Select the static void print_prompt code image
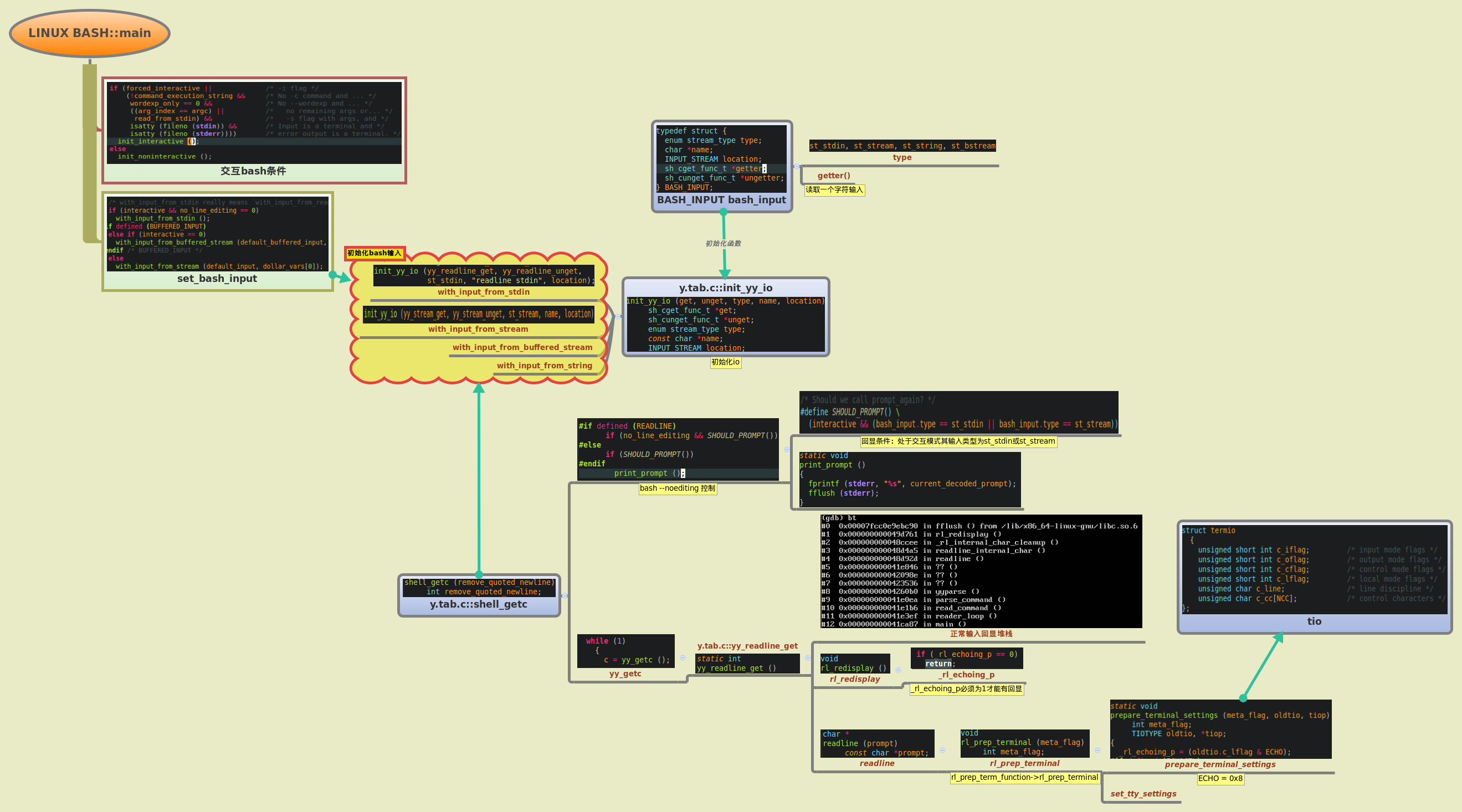Image resolution: width=1462 pixels, height=812 pixels. pyautogui.click(x=910, y=480)
